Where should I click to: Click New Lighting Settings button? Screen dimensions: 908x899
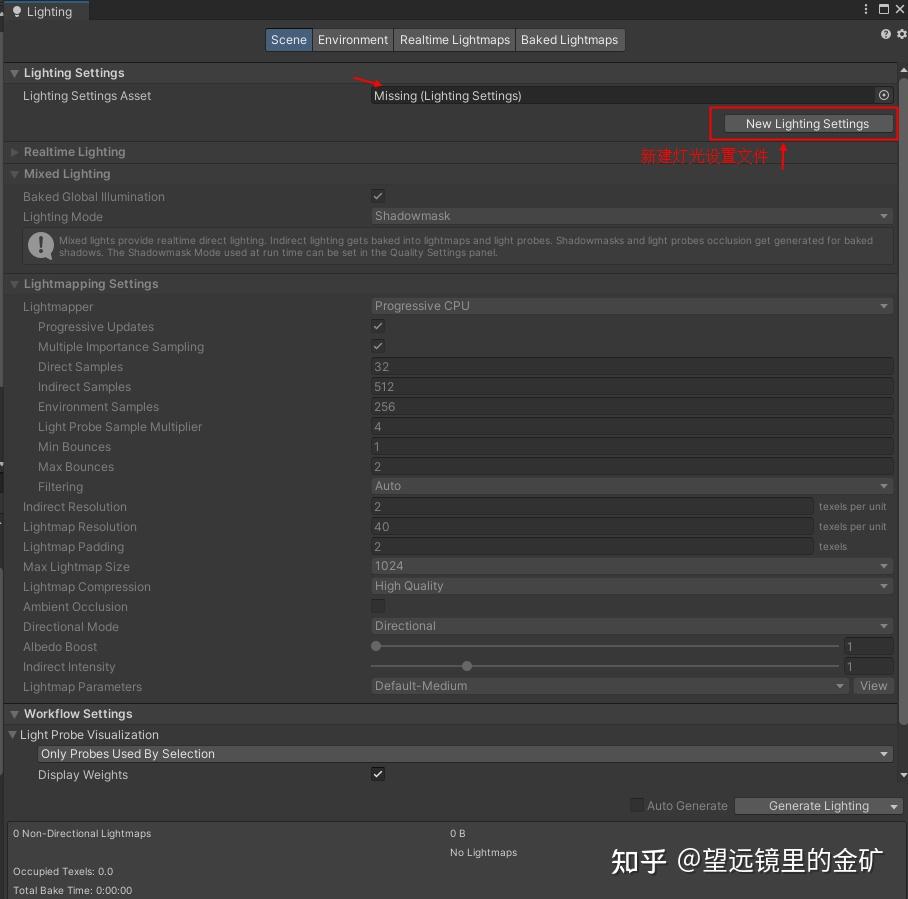[808, 123]
